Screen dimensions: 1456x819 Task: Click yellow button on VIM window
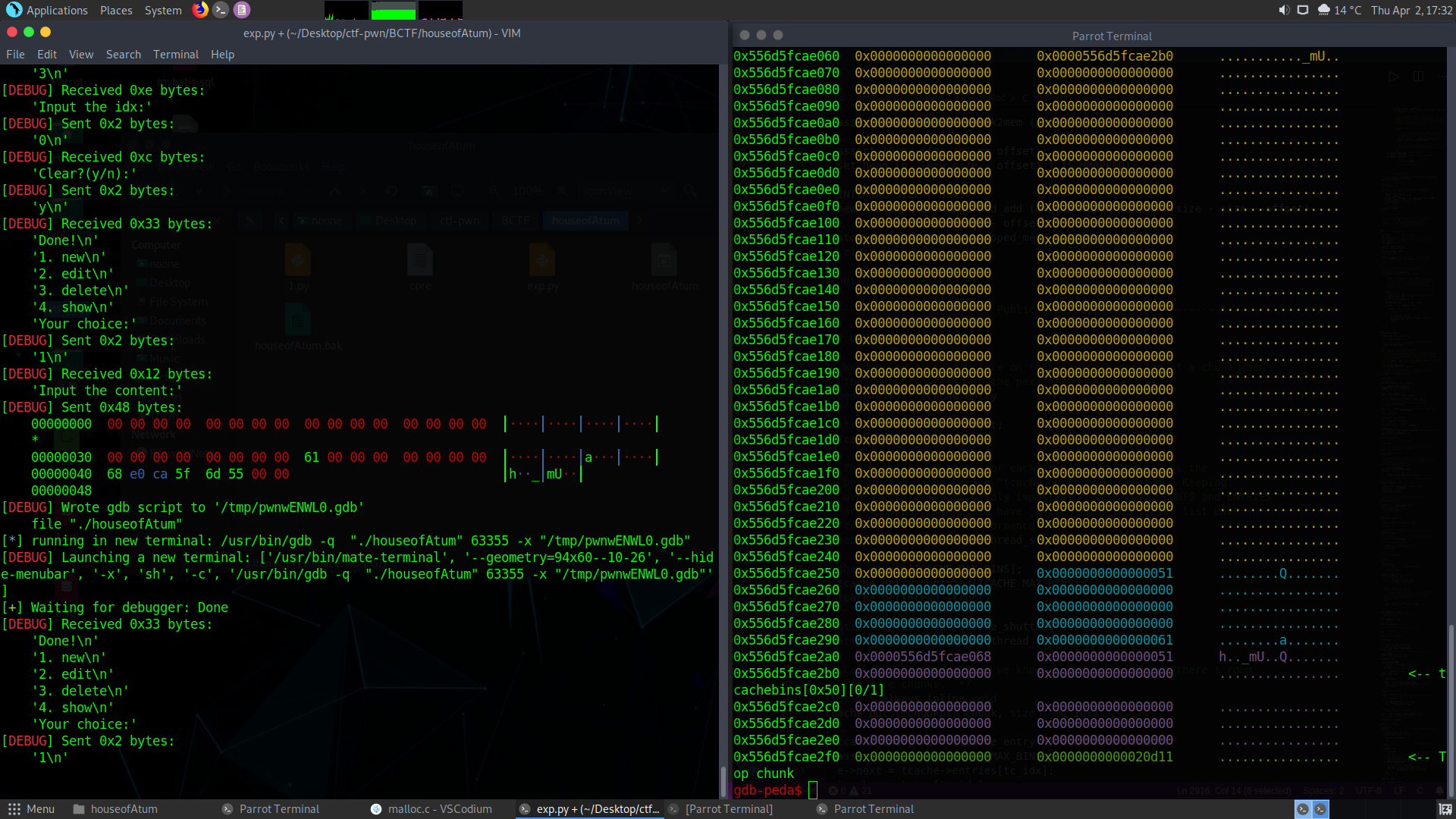tap(45, 32)
